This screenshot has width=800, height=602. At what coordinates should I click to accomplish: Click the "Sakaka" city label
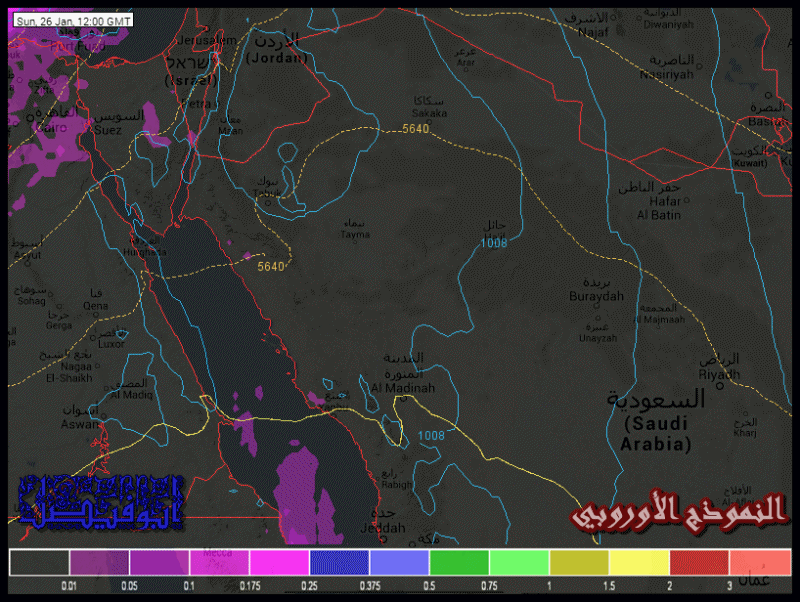tap(429, 113)
